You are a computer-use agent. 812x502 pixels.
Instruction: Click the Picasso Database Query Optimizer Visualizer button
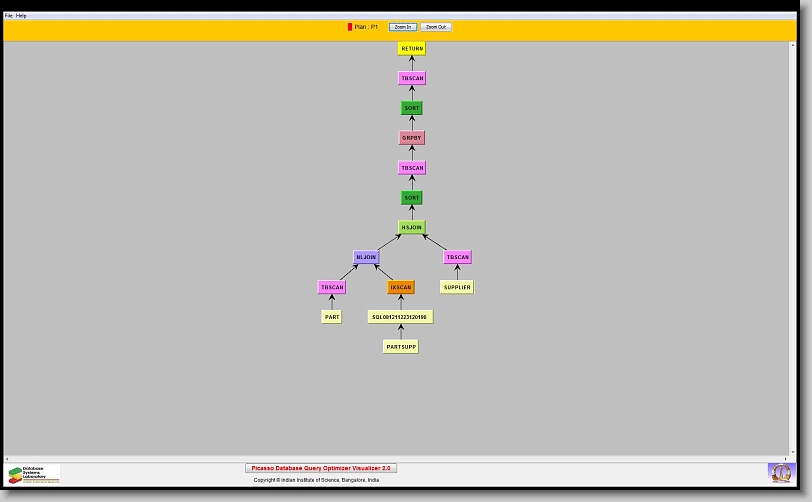(x=321, y=468)
